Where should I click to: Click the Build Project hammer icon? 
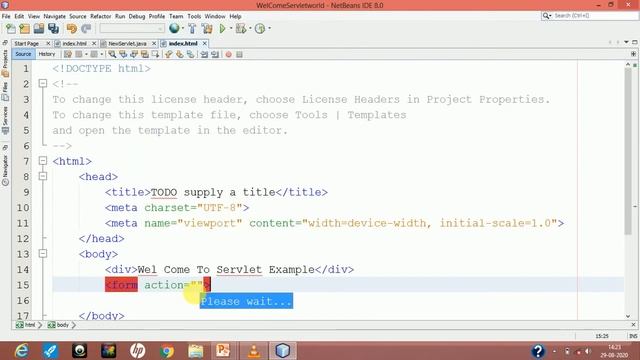pyautogui.click(x=192, y=29)
